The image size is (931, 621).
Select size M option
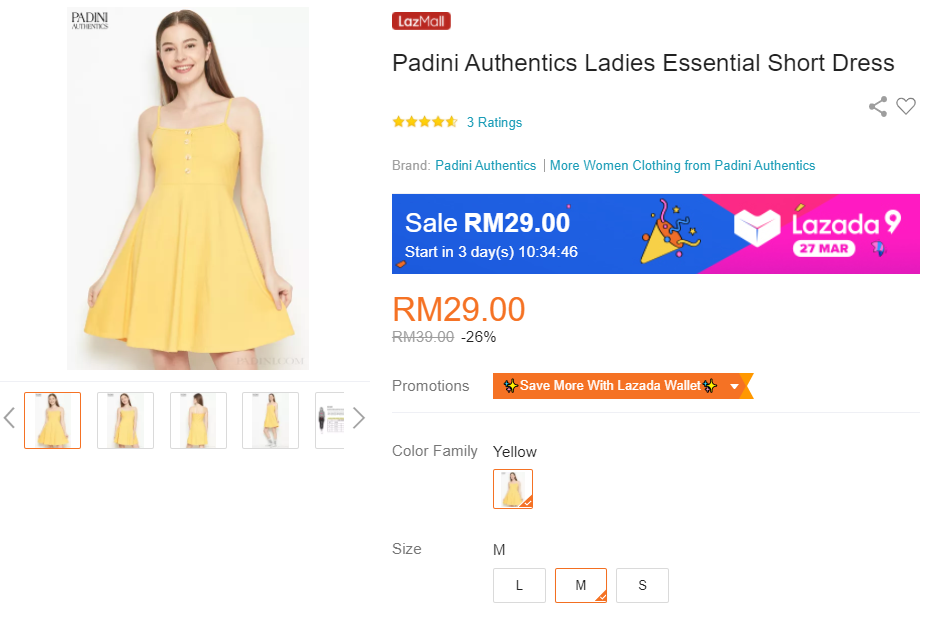click(581, 586)
